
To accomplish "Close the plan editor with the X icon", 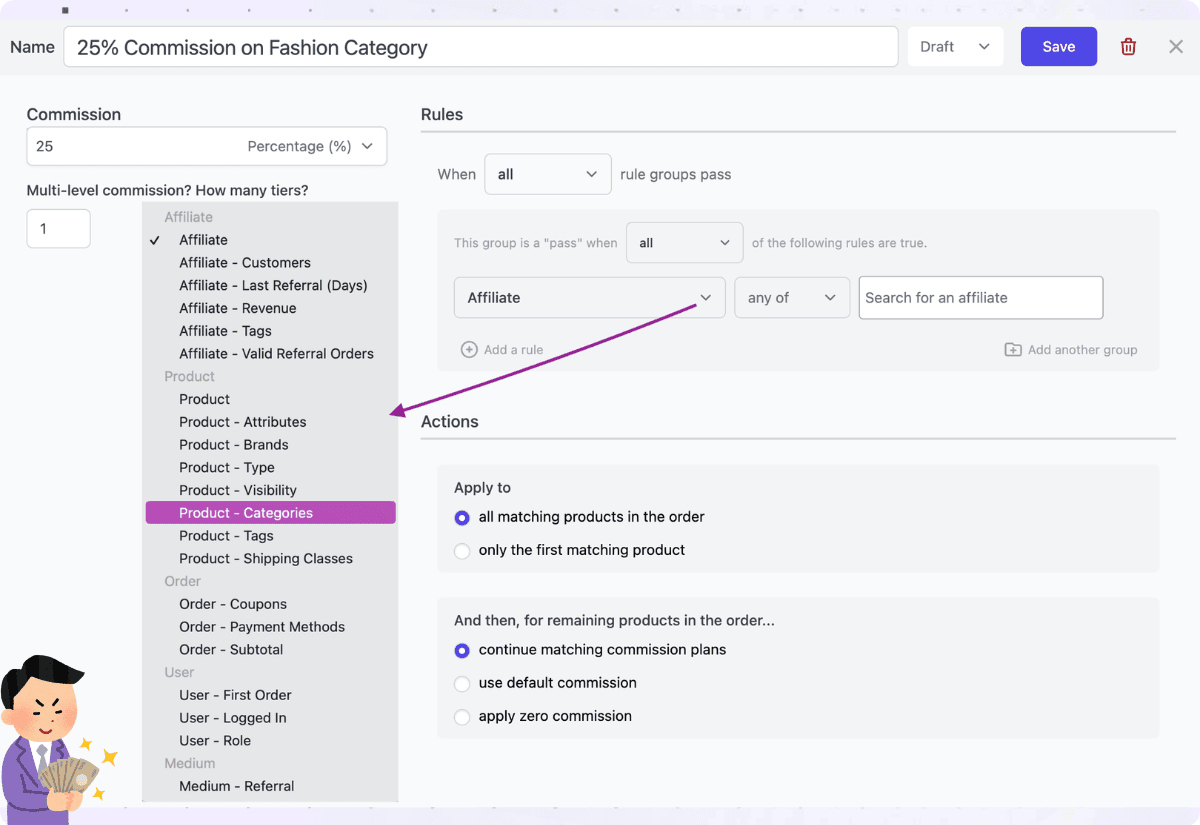I will coord(1176,46).
